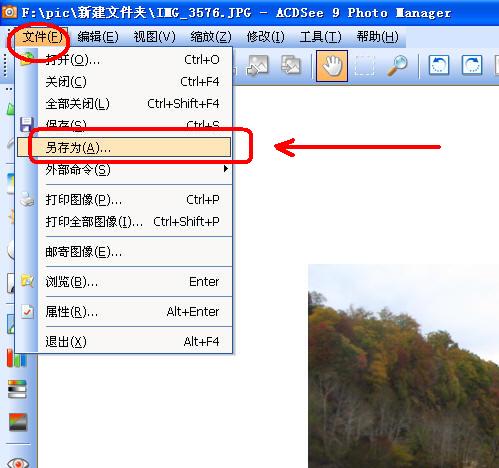Click the copy image toolbar icon
This screenshot has height=468, width=499.
pos(291,65)
